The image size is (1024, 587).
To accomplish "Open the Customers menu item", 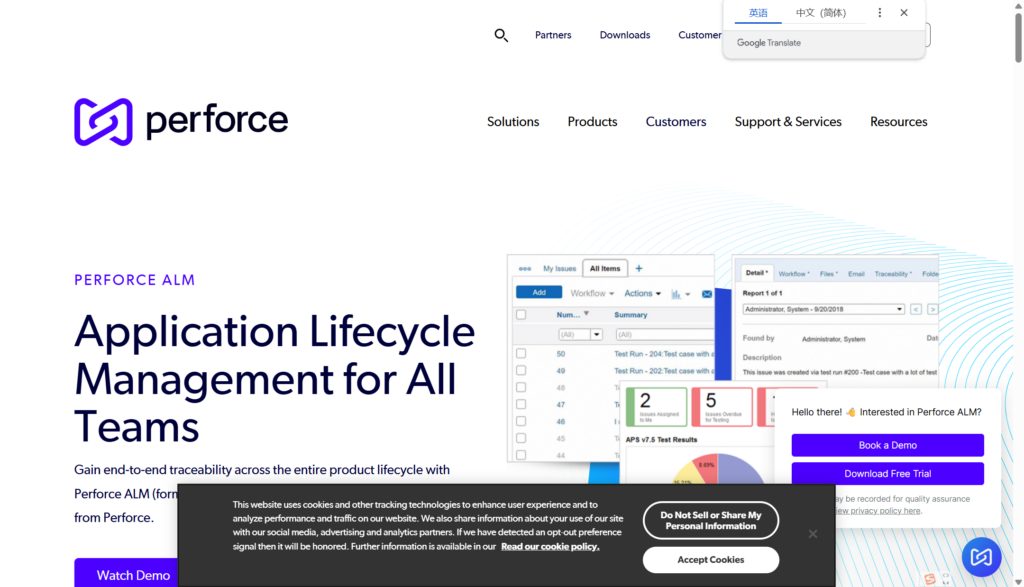I will point(676,122).
